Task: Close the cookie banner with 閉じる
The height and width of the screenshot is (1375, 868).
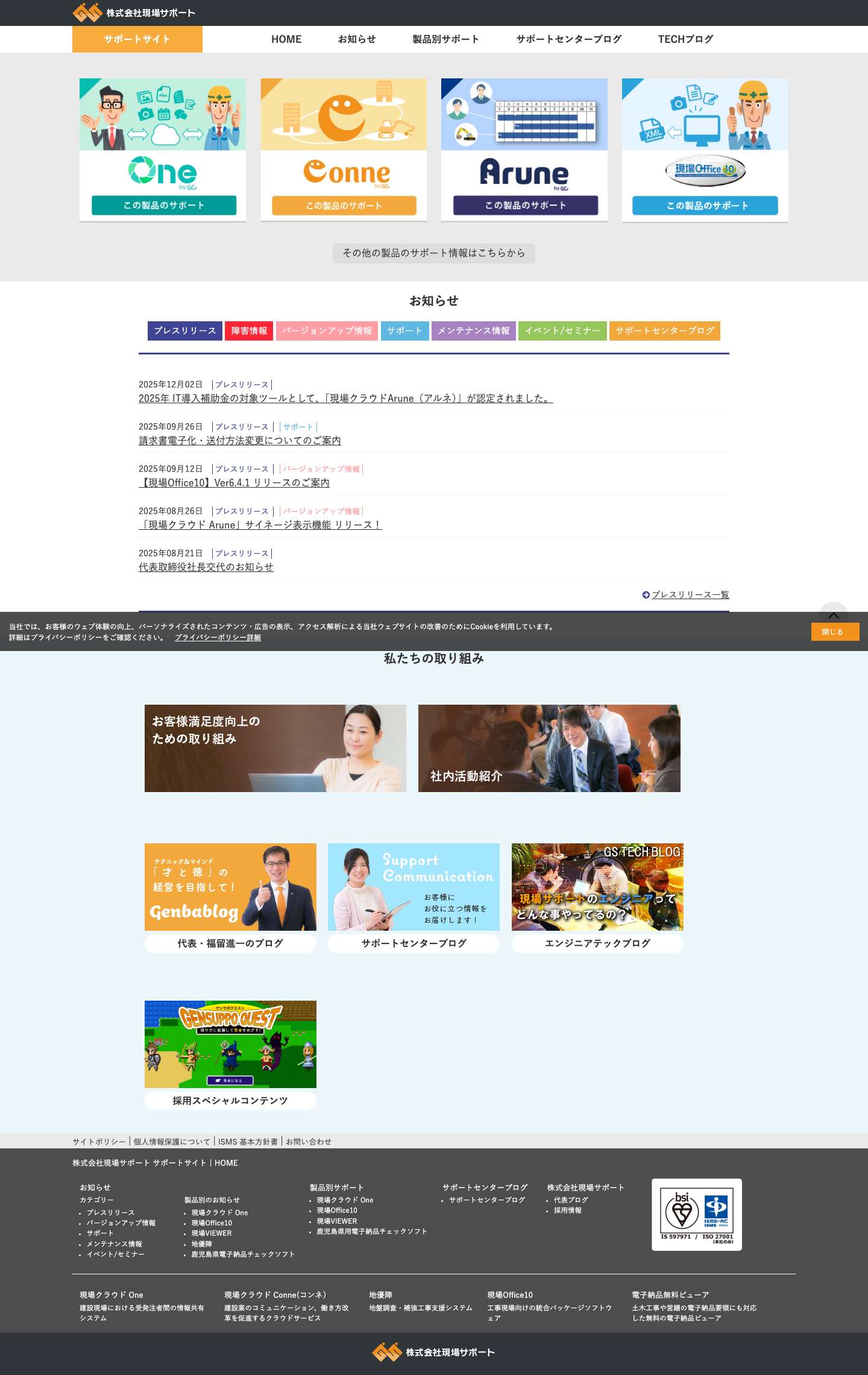Action: pos(835,632)
